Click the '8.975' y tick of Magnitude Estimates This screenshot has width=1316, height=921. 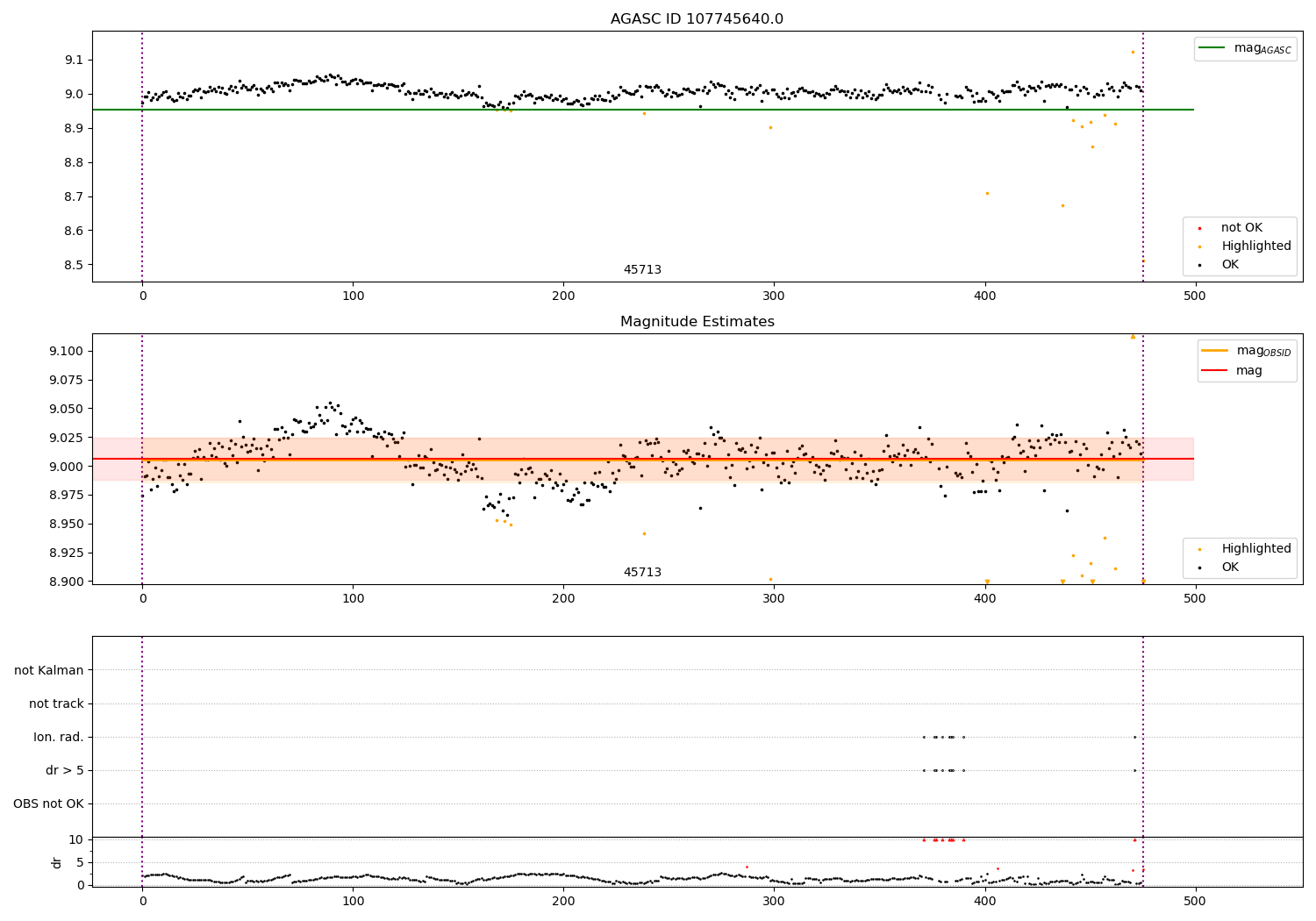(68, 495)
